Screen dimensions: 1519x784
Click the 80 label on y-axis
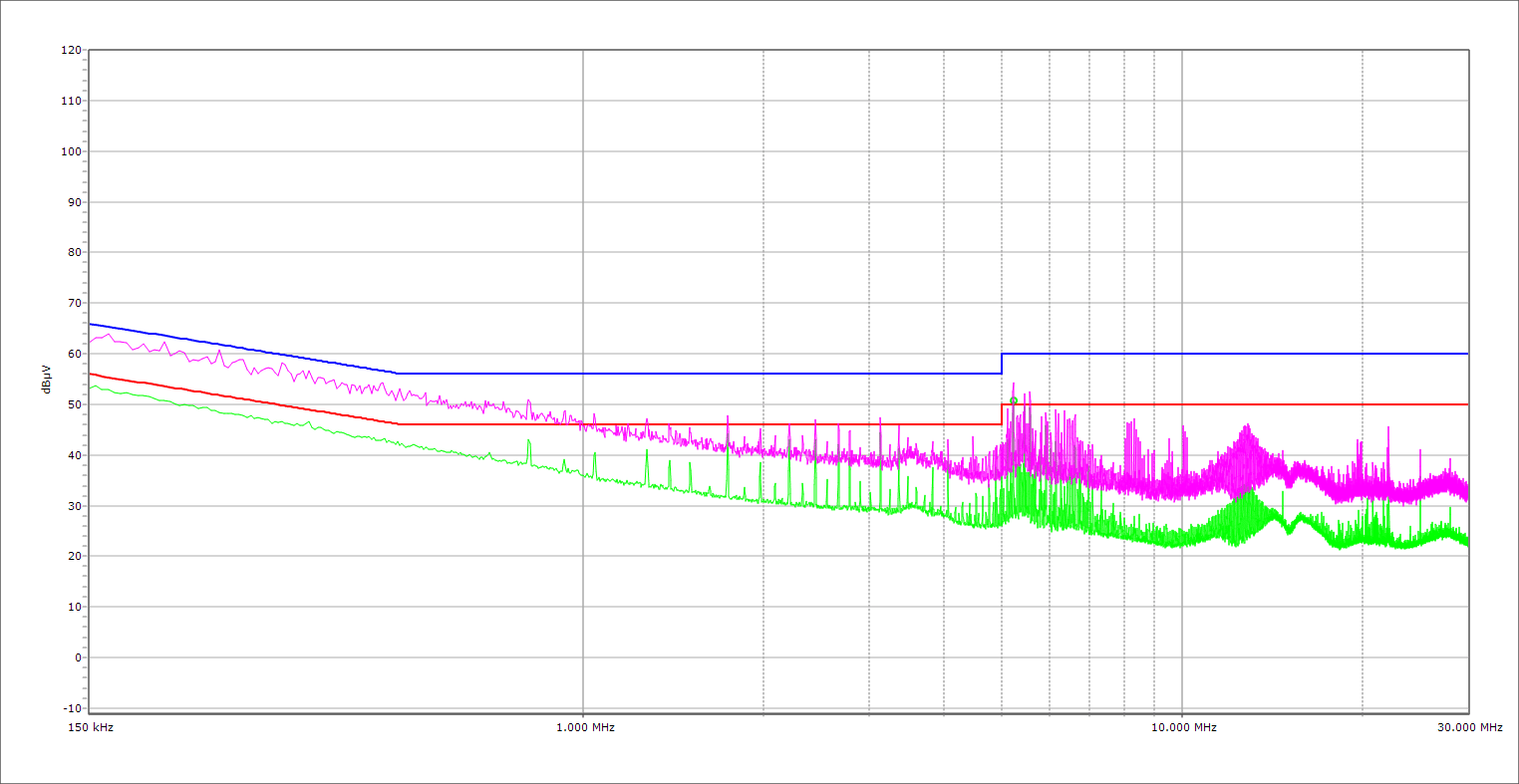click(75, 252)
